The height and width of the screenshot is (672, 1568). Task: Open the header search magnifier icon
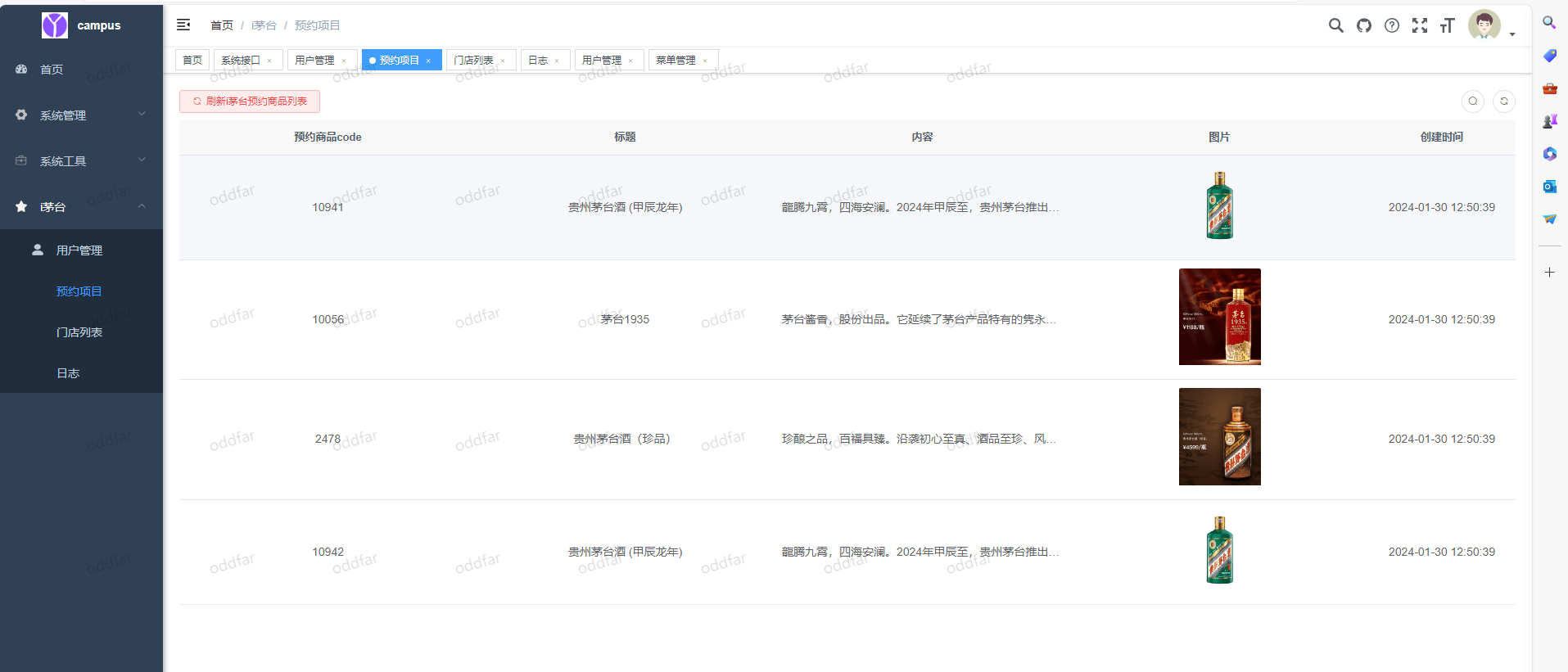pyautogui.click(x=1335, y=25)
